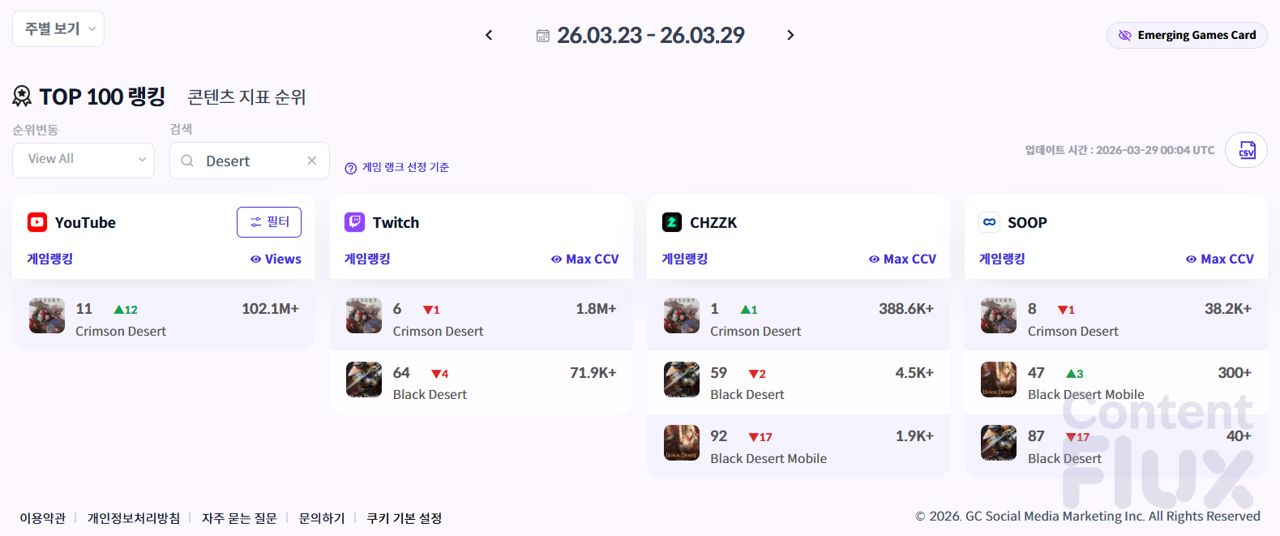Toggle the Emerging Games Card visibility

pos(1186,35)
